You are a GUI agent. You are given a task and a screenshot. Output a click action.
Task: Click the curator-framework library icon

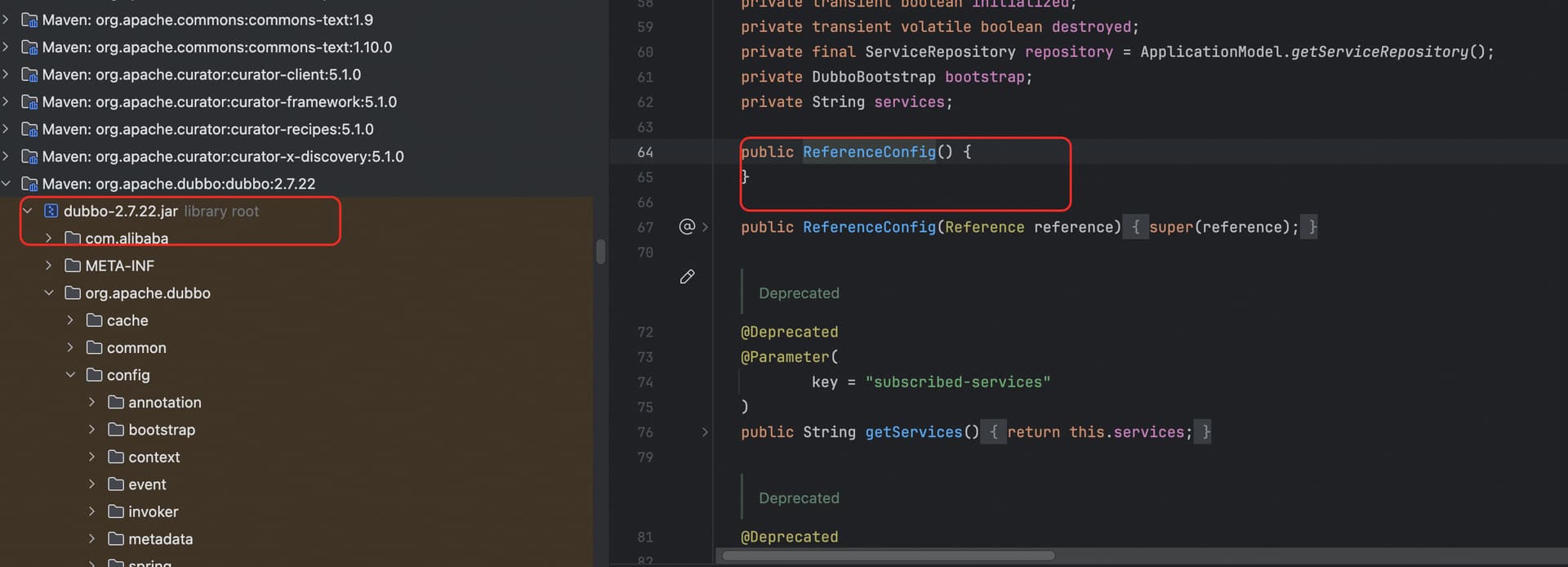pos(29,102)
